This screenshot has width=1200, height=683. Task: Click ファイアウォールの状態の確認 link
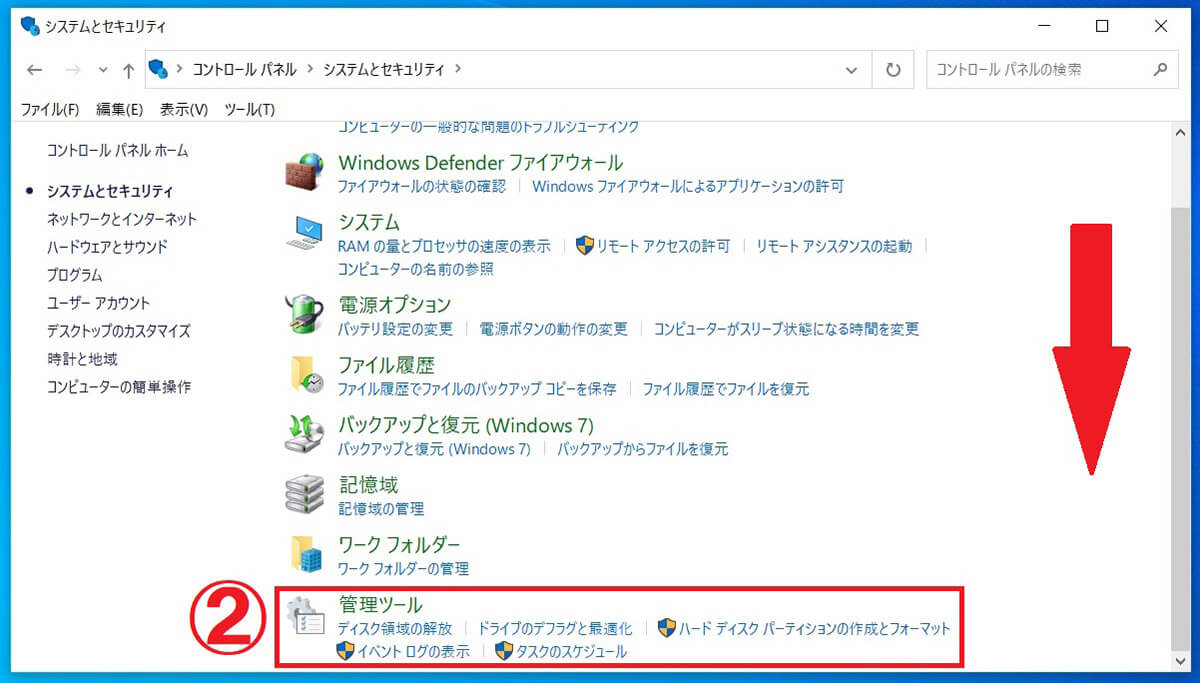coord(422,186)
